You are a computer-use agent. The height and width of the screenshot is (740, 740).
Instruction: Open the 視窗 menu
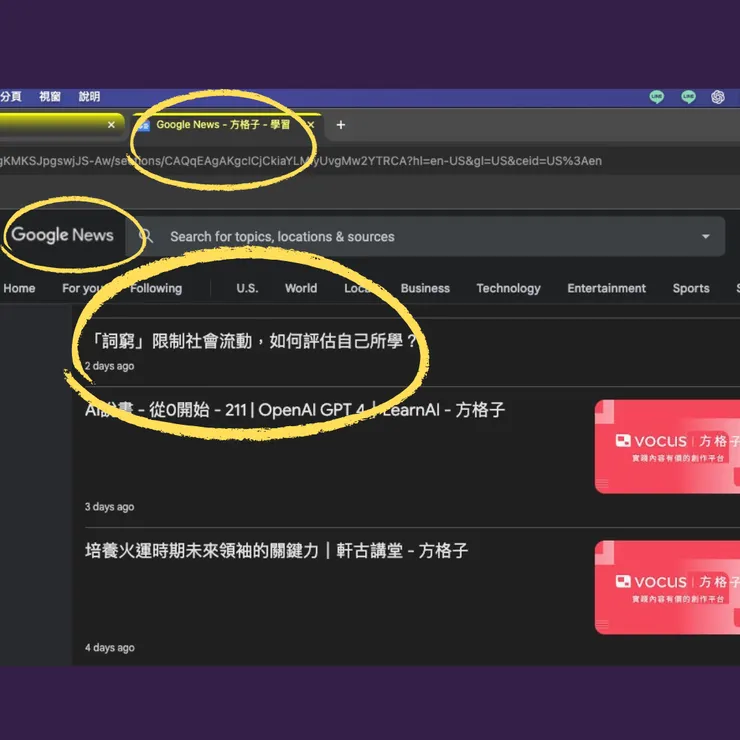pyautogui.click(x=50, y=97)
